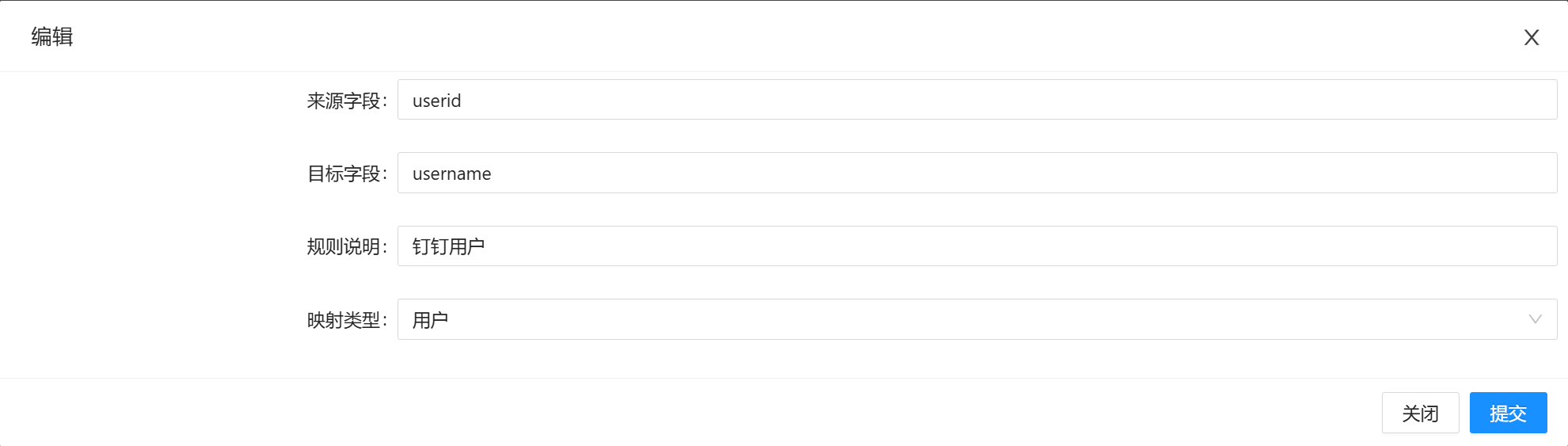Close the 编辑 dialog with the X icon
Screen dimensions: 1568x446
[x=1531, y=37]
